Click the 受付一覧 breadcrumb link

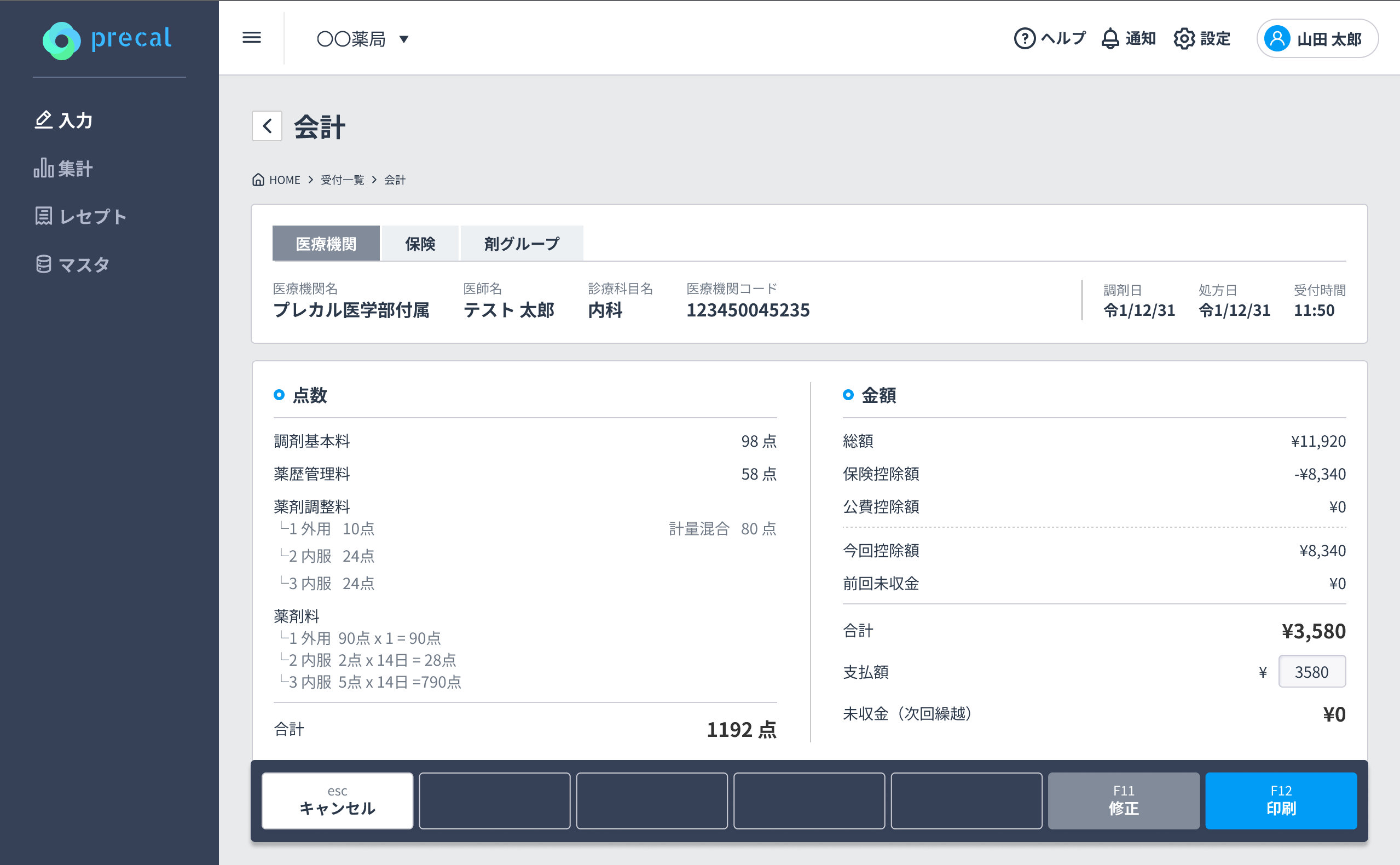(342, 180)
